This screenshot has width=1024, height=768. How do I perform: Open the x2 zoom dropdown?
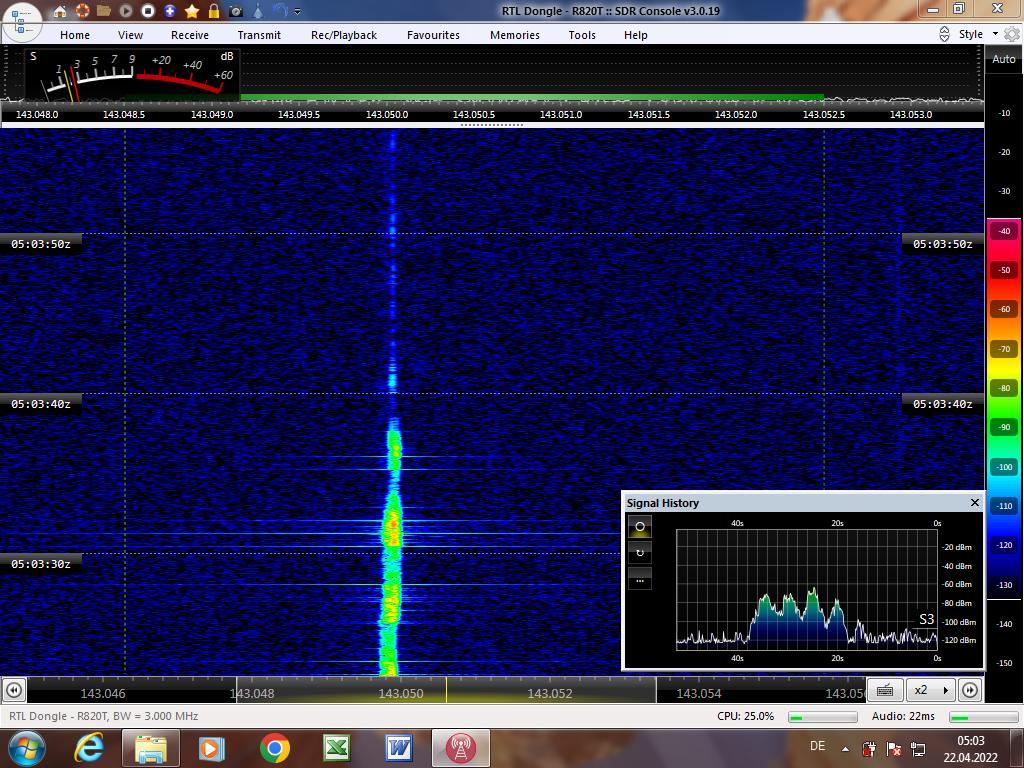click(931, 690)
